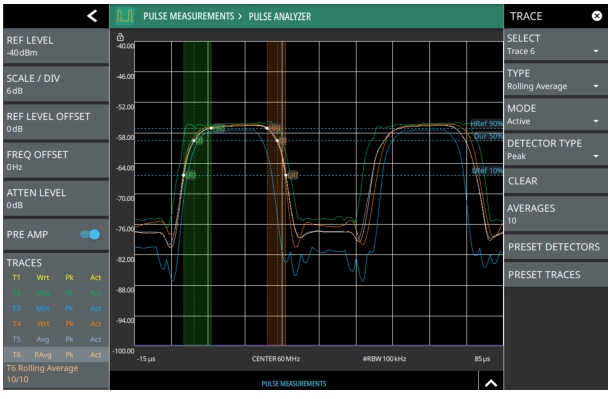Open the Trace Select dropdown
610x399 pixels.
[556, 45]
